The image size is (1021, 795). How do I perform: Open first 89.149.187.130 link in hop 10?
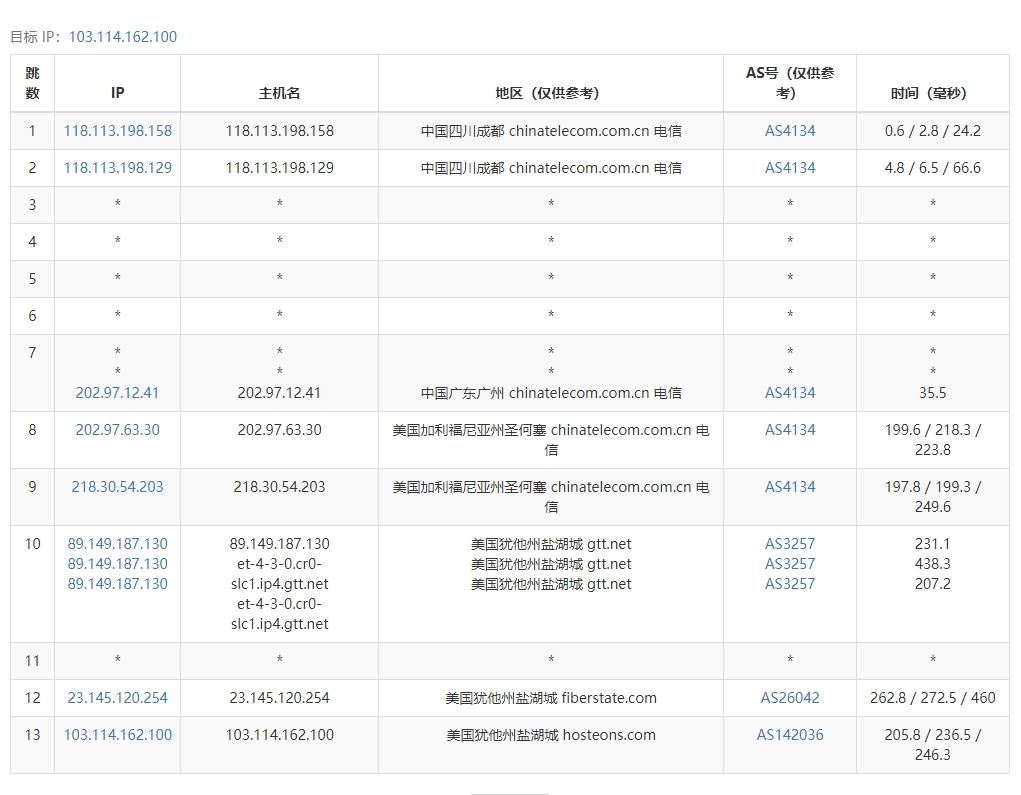117,544
